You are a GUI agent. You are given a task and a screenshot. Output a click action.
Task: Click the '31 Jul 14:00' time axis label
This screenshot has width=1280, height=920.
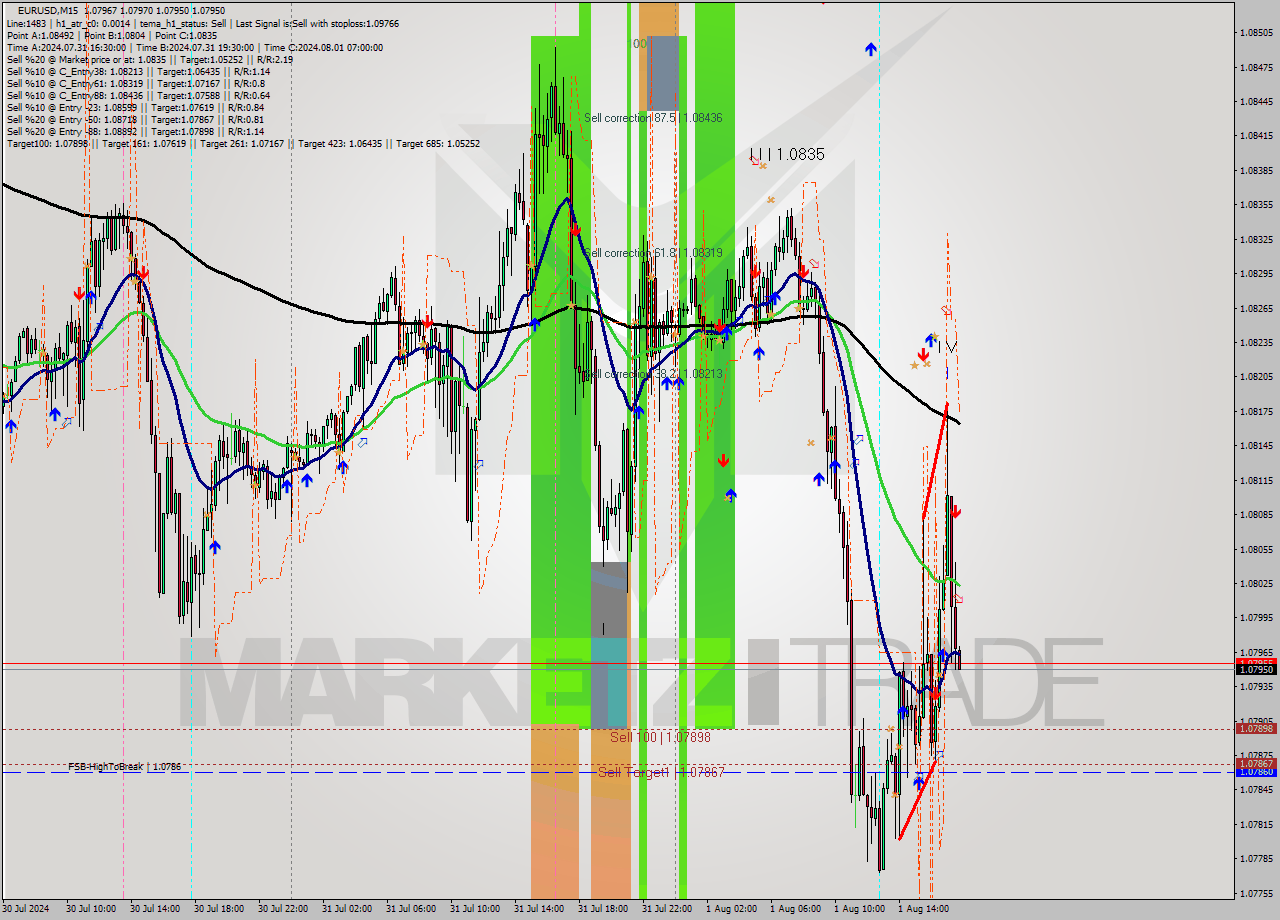tap(540, 909)
